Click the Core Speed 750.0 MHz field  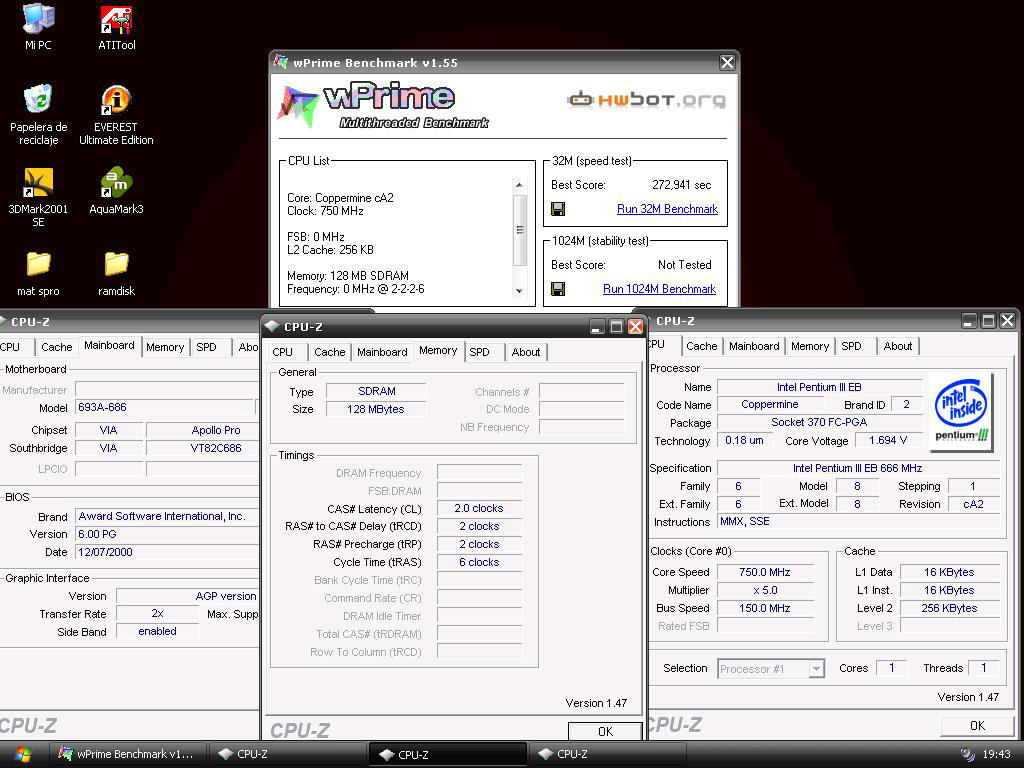(x=765, y=572)
